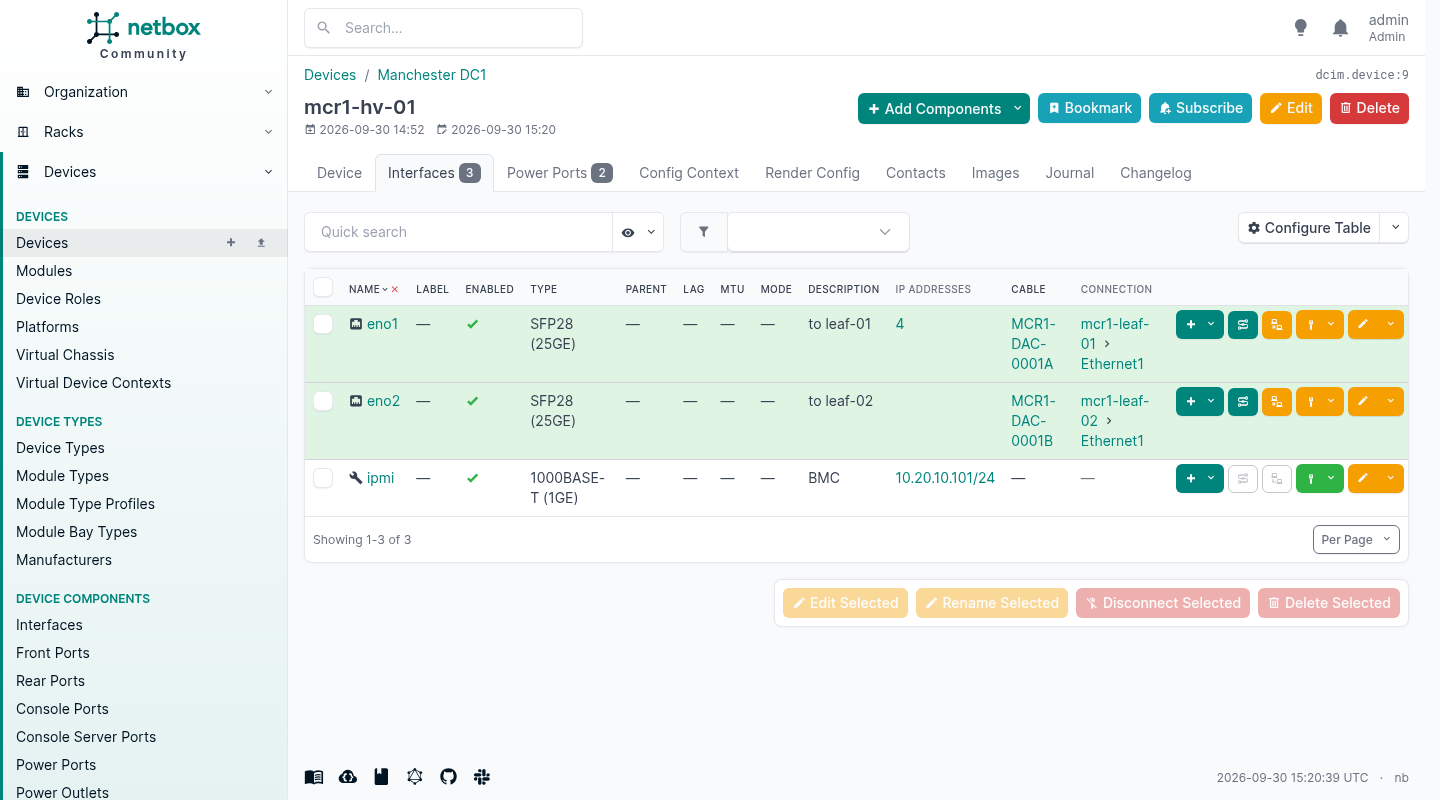
Task: Go to the Changelog tab
Action: pyautogui.click(x=1156, y=173)
